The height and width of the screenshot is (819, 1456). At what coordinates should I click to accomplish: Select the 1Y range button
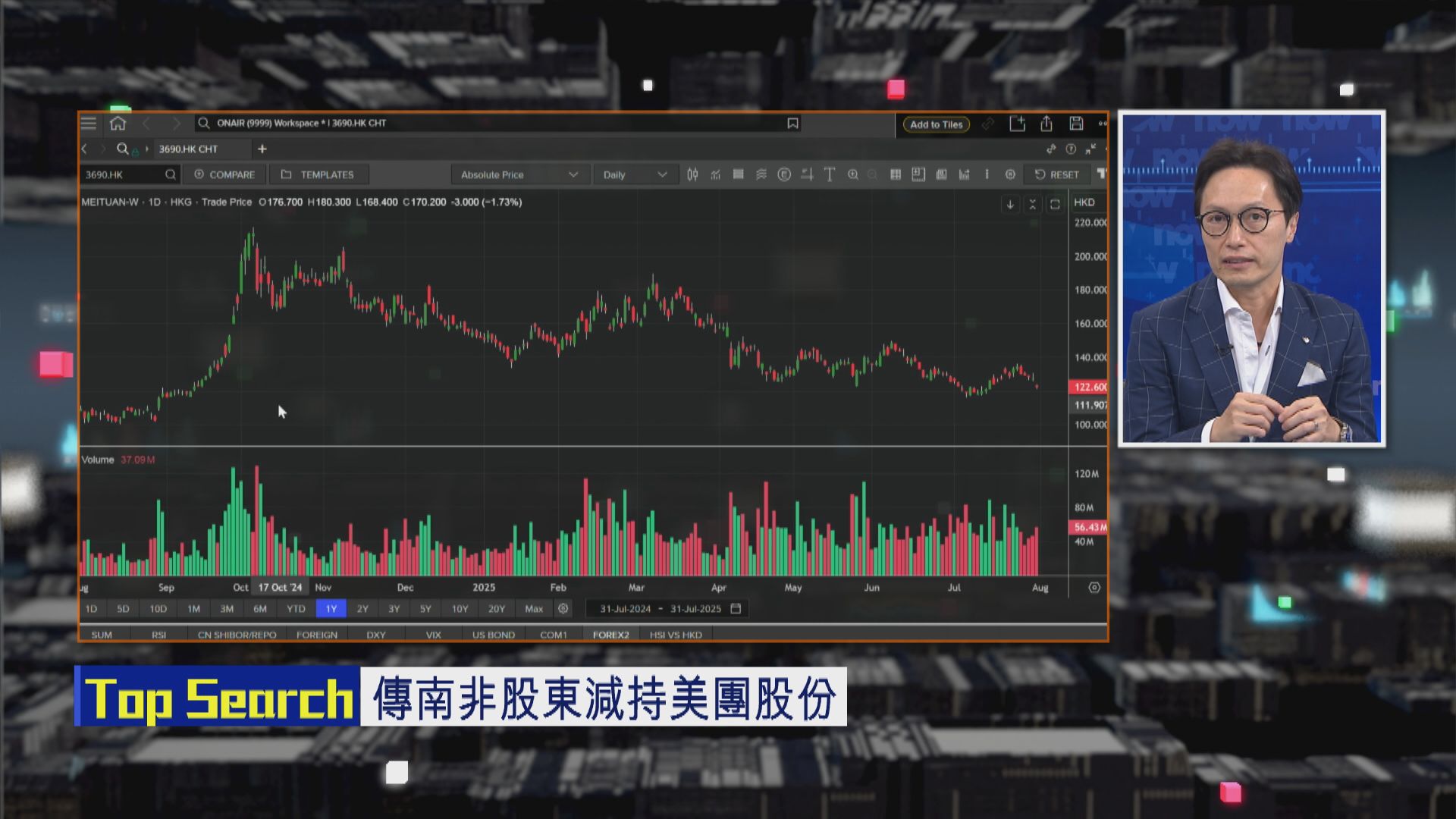point(331,608)
